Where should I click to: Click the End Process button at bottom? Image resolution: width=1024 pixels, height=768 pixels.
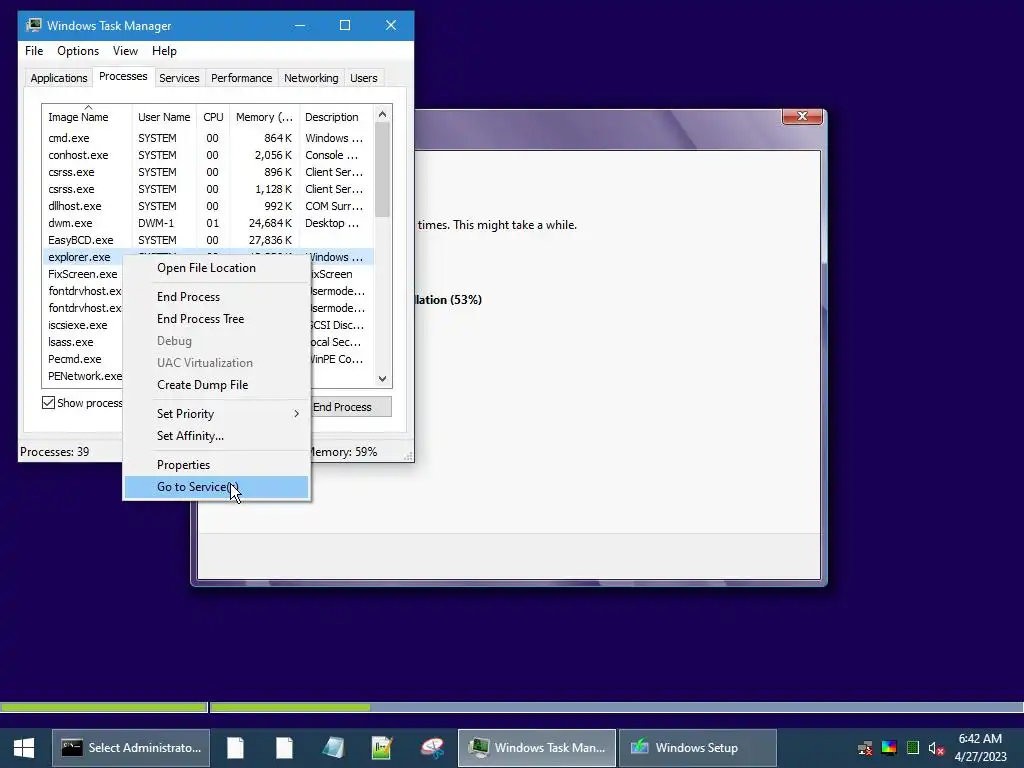(350, 407)
